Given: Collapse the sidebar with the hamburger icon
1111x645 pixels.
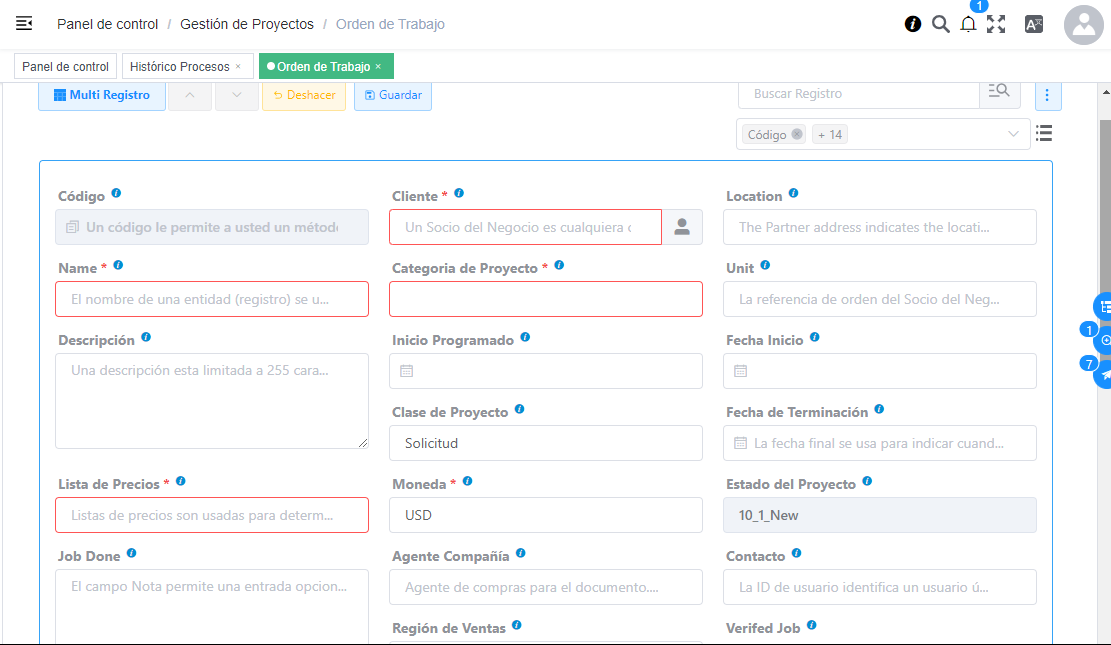Looking at the screenshot, I should [x=24, y=24].
